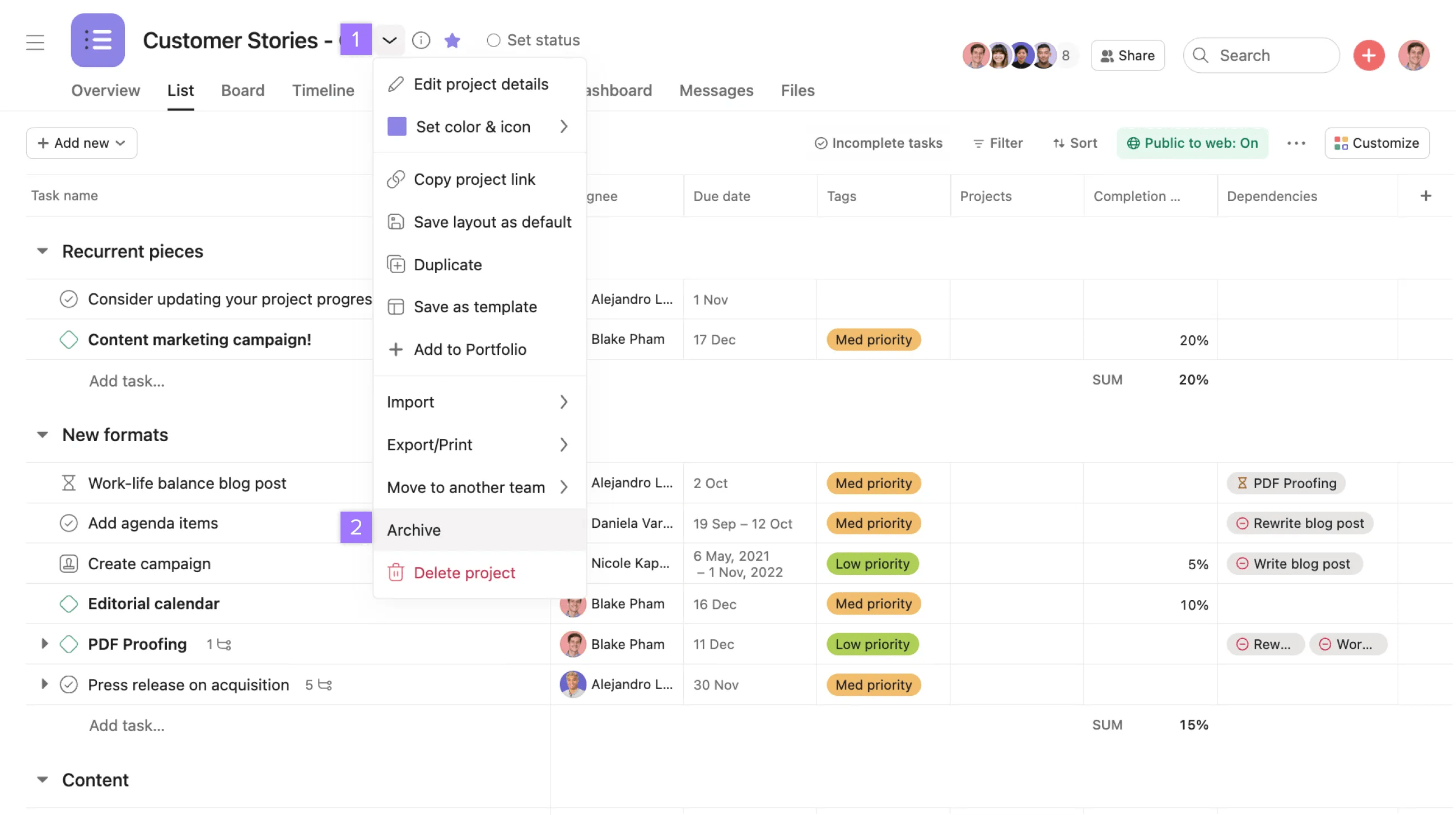Viewport: 1456px width, 815px height.
Task: Collapse the 'Recurrent pieces' section
Action: coord(43,251)
